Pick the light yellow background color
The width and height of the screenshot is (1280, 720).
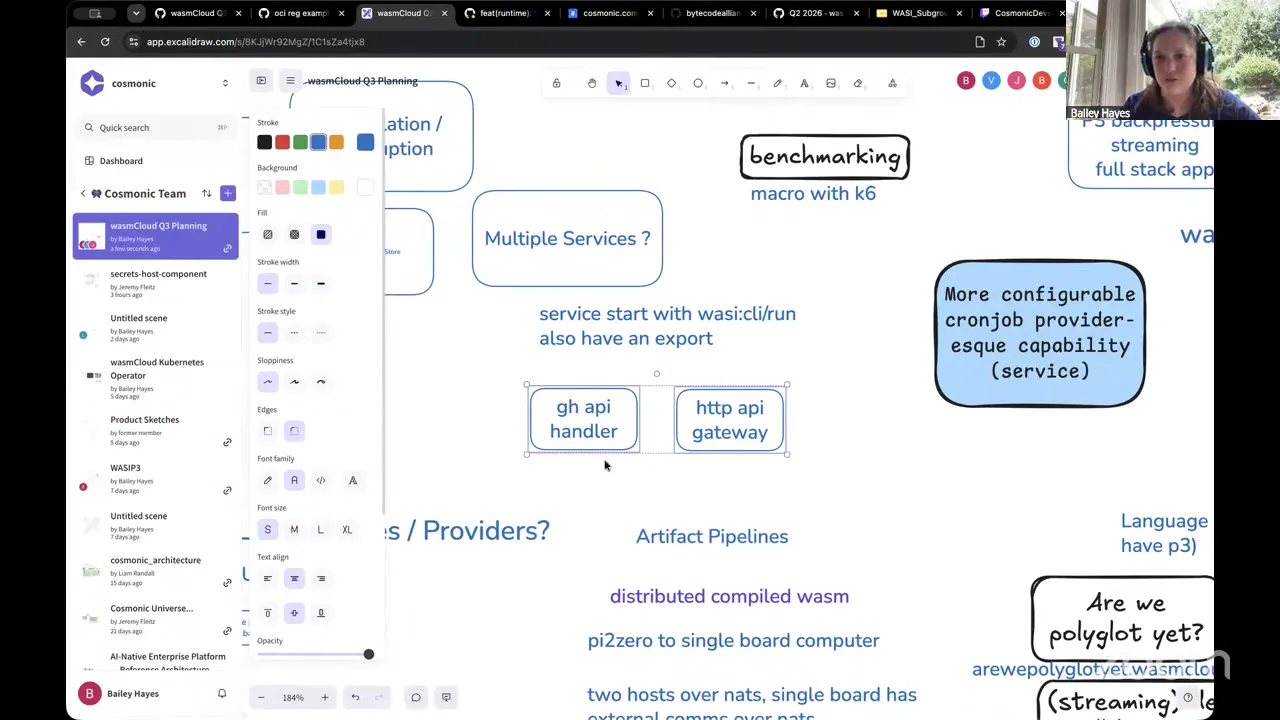pos(336,188)
